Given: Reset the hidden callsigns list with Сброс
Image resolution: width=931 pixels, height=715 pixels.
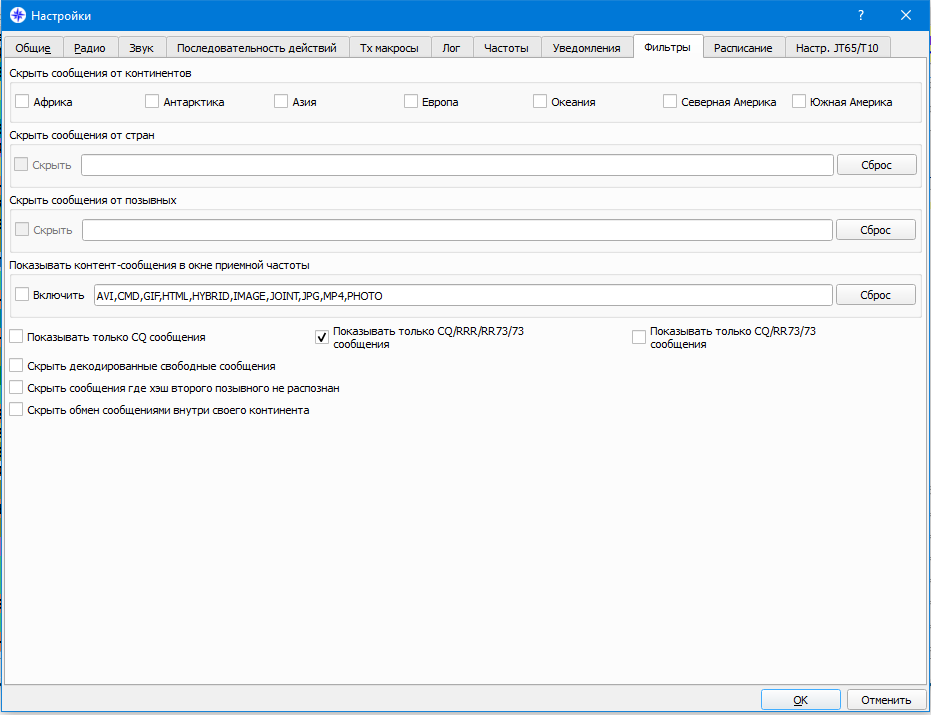Looking at the screenshot, I should click(x=876, y=230).
